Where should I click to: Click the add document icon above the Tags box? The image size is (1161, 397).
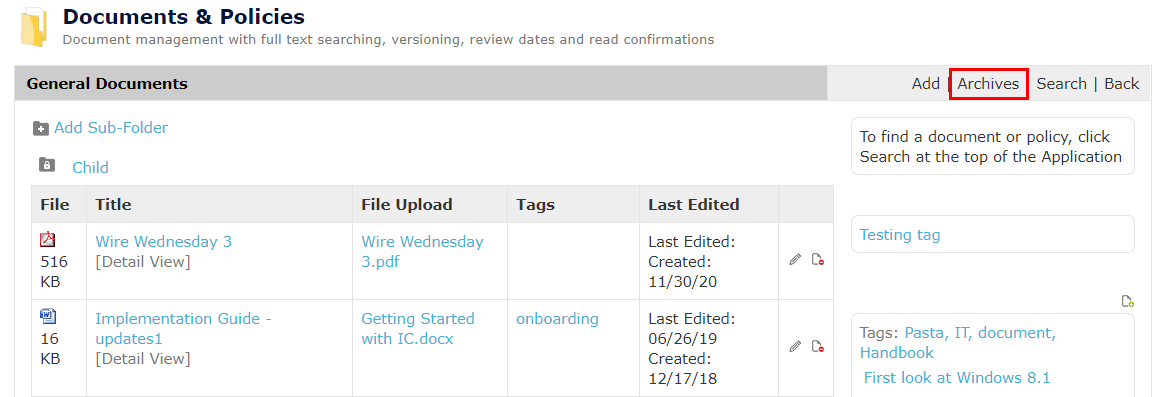pyautogui.click(x=1128, y=301)
